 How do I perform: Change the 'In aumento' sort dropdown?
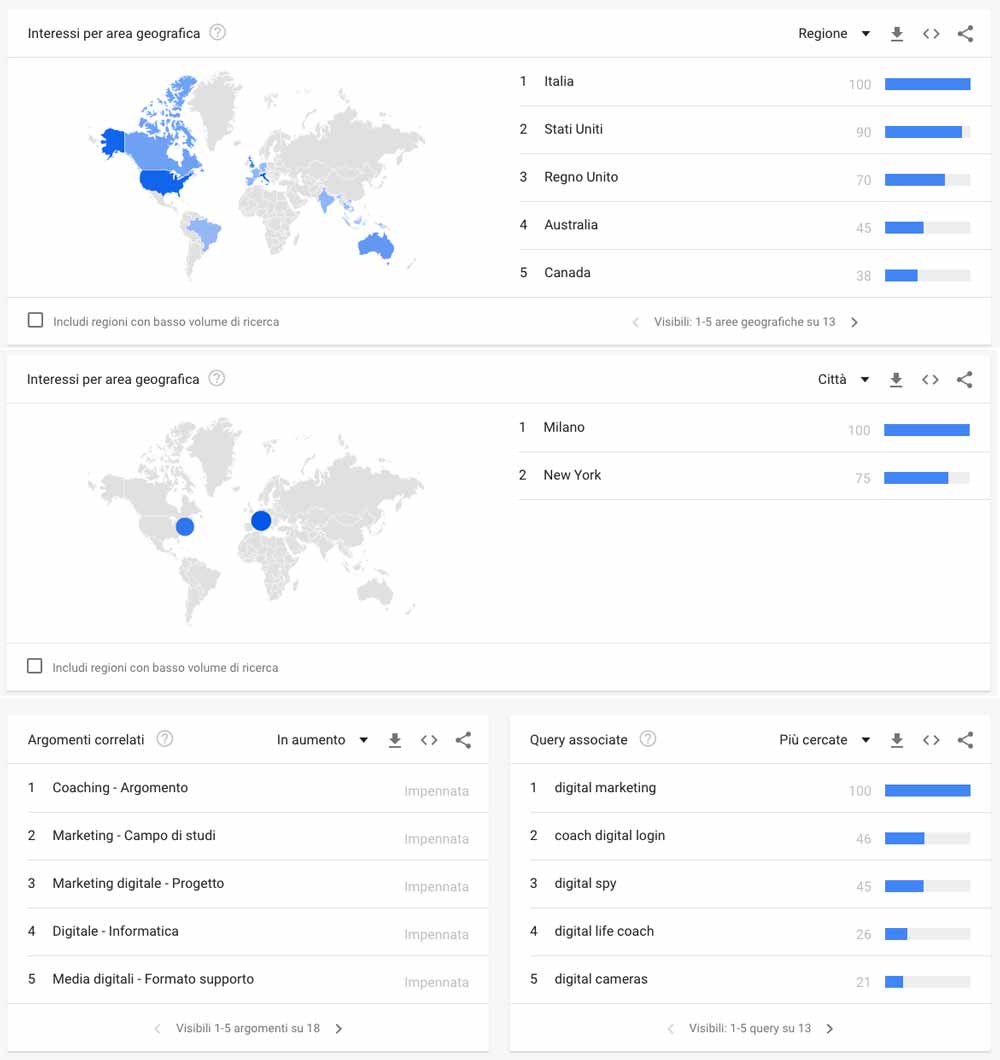[x=322, y=740]
